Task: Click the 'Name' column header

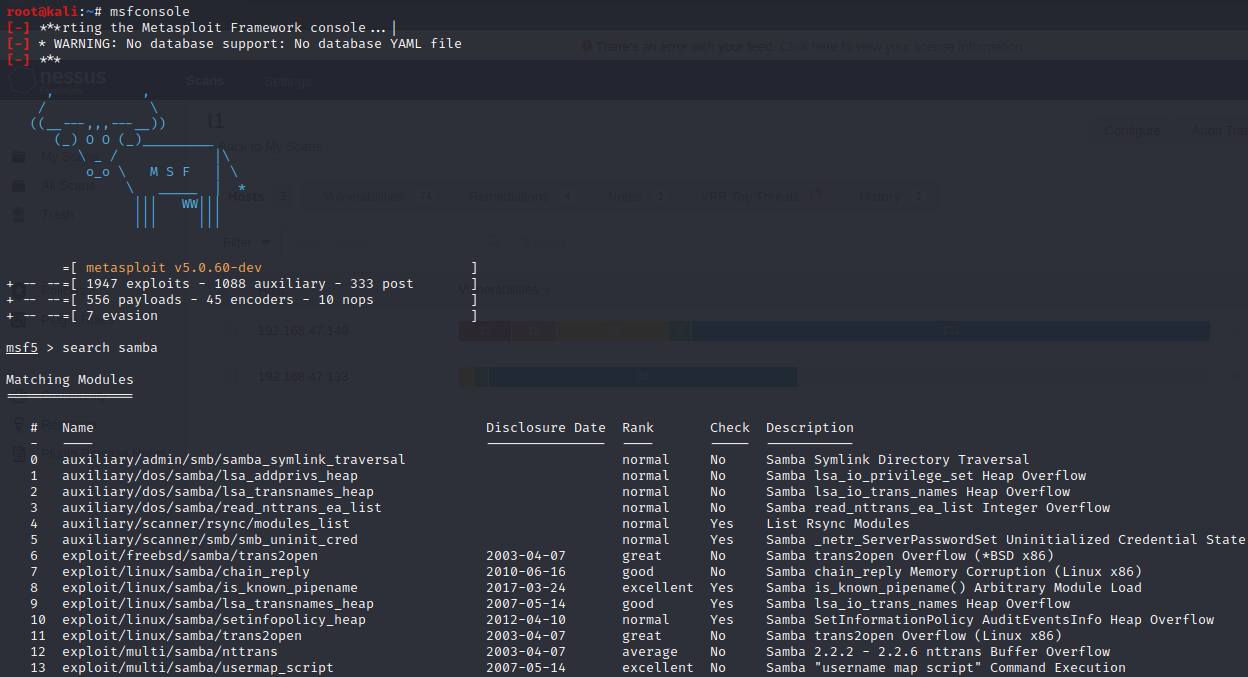Action: pos(78,428)
